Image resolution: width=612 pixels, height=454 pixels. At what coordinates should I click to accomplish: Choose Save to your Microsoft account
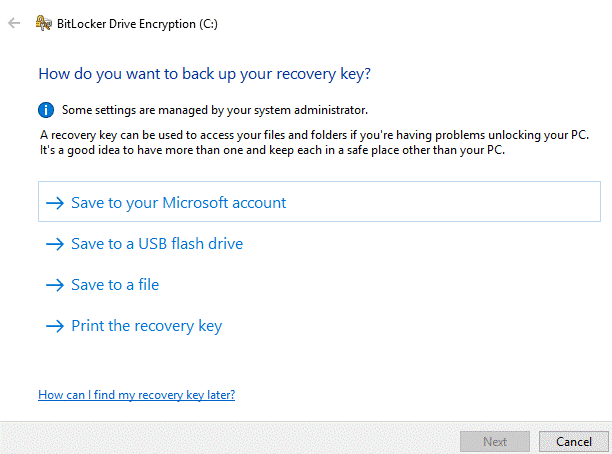tap(178, 203)
